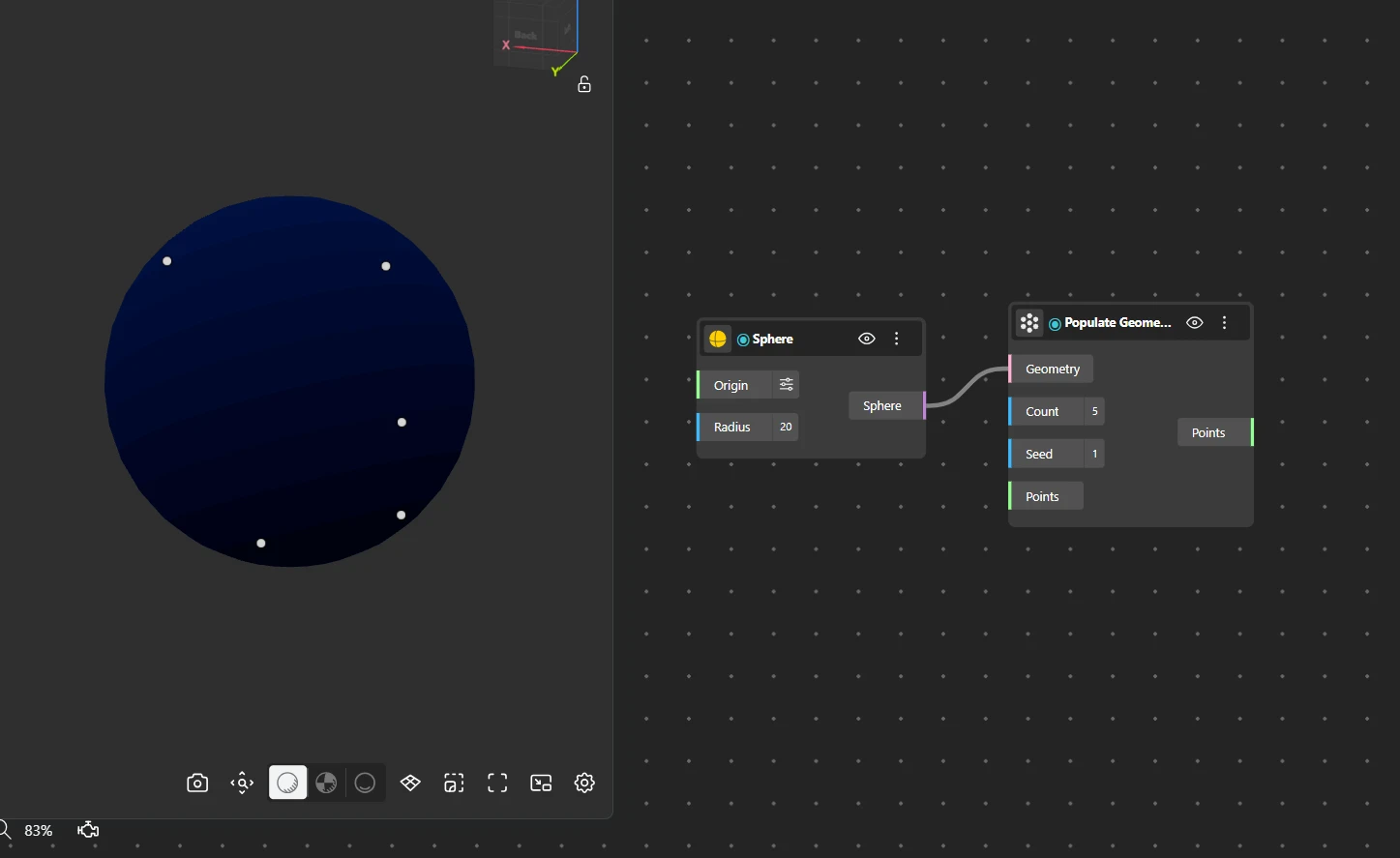Viewport: 1400px width, 858px height.
Task: Click the yellow Sphere node icon
Action: (x=718, y=339)
